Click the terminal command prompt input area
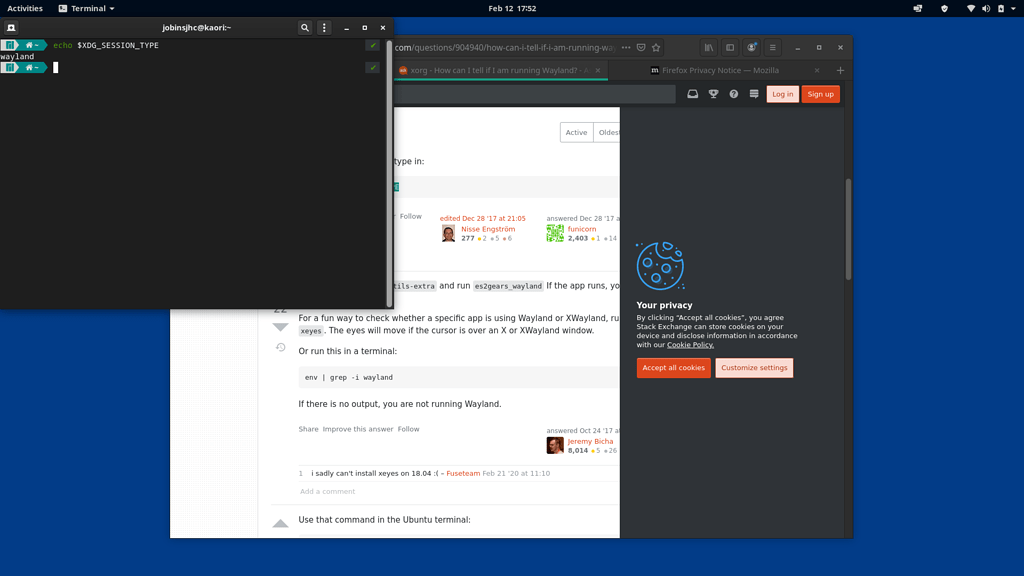This screenshot has height=576, width=1024. tap(57, 67)
